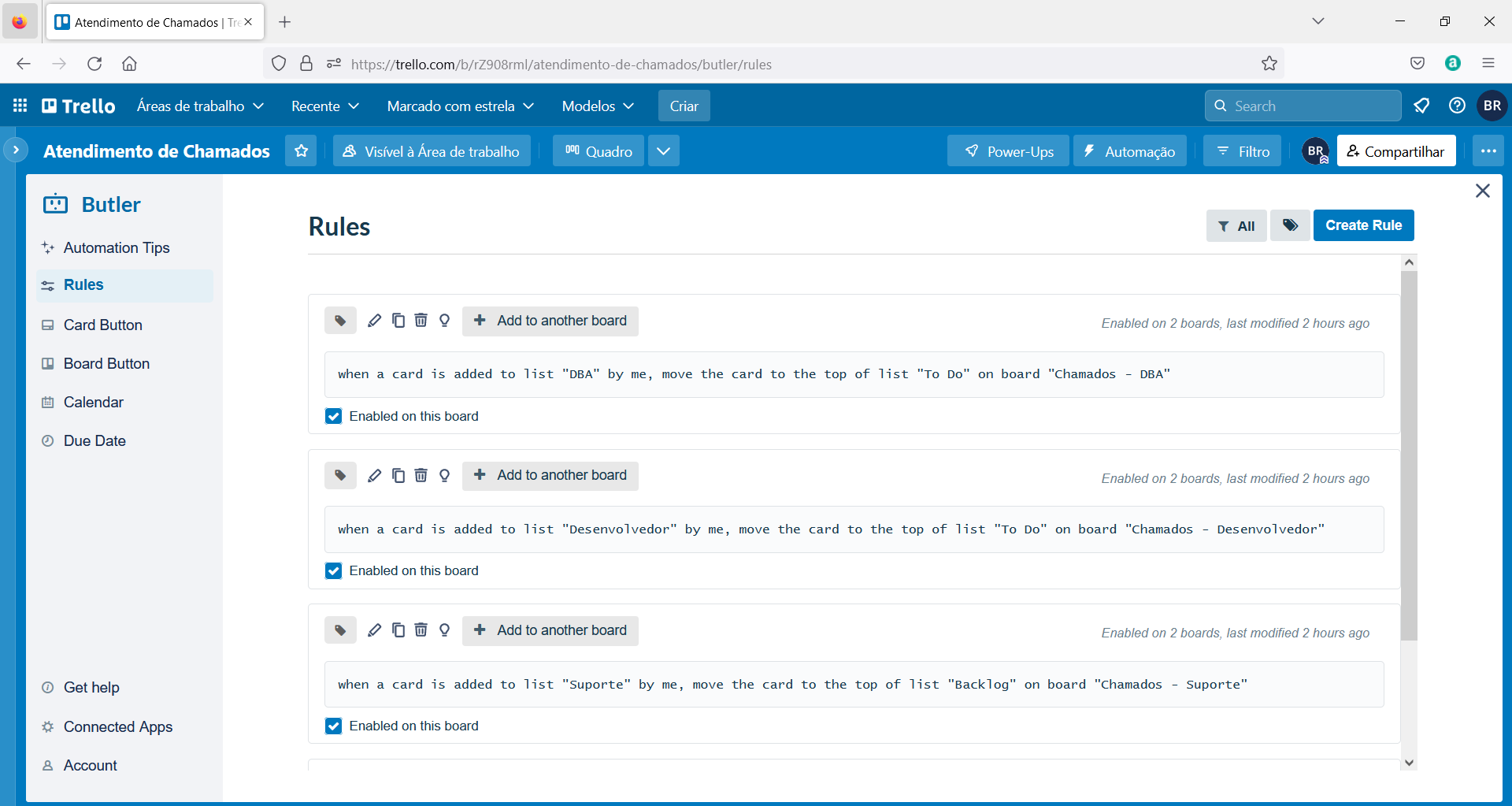
Task: Open the Trello help question mark
Action: pyautogui.click(x=1457, y=106)
